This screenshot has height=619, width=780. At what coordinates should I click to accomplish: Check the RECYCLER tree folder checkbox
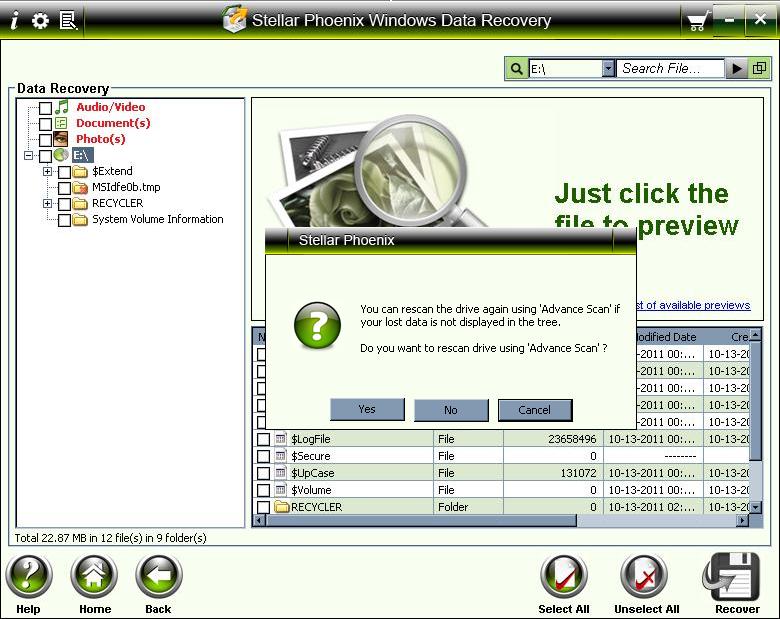tap(64, 204)
